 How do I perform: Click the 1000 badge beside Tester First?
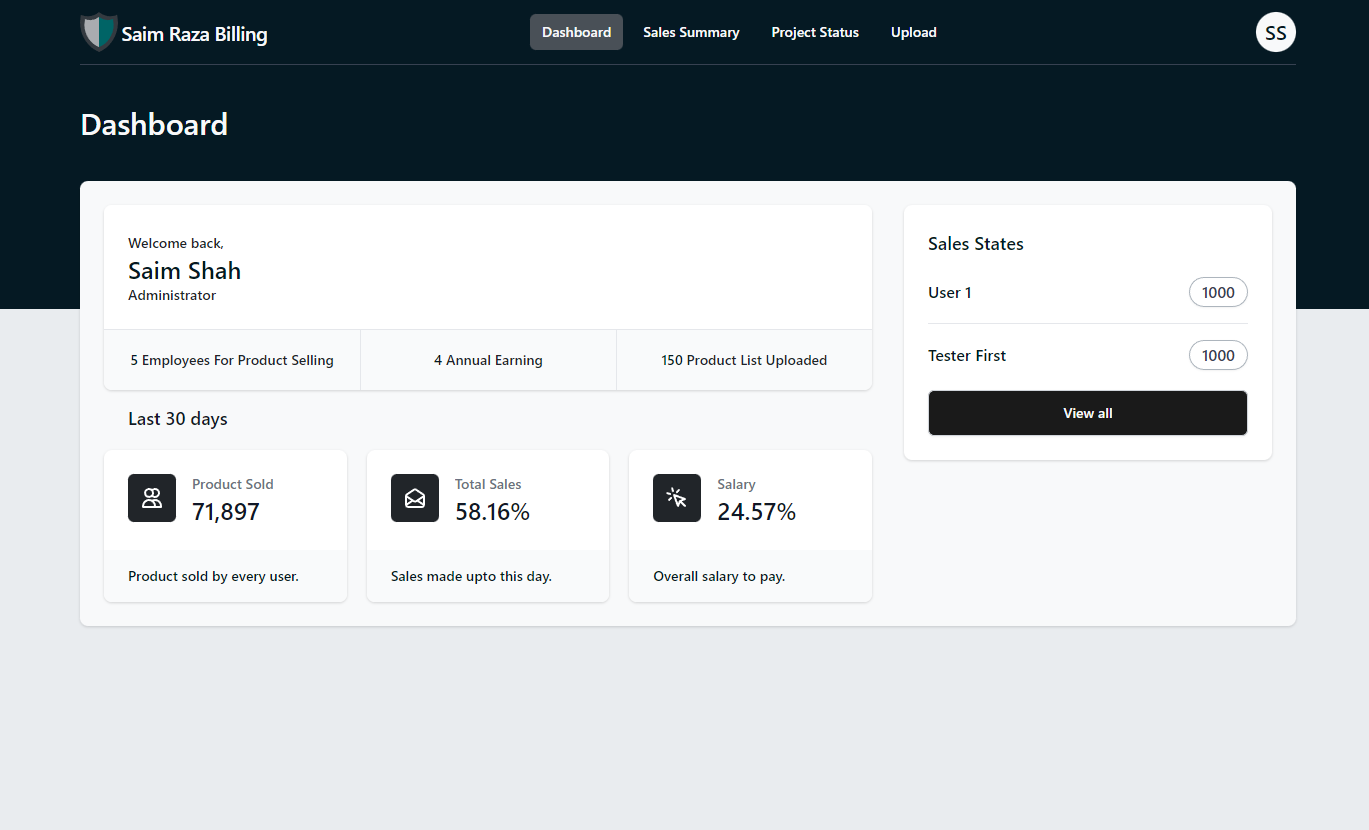tap(1218, 355)
